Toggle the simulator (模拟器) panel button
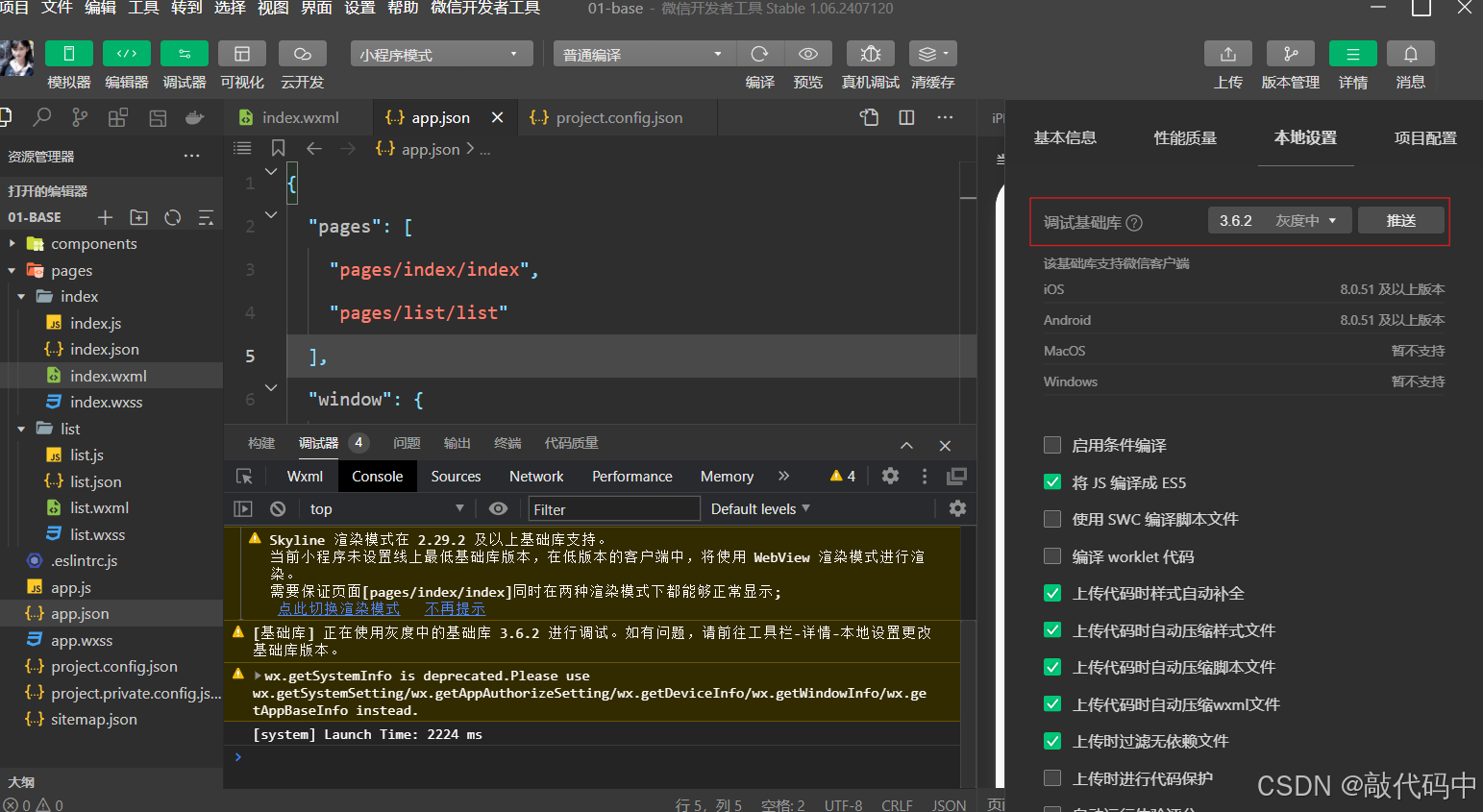 point(69,54)
